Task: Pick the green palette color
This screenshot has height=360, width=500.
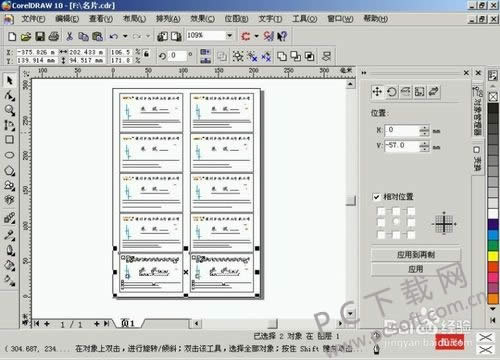Action: click(x=493, y=246)
